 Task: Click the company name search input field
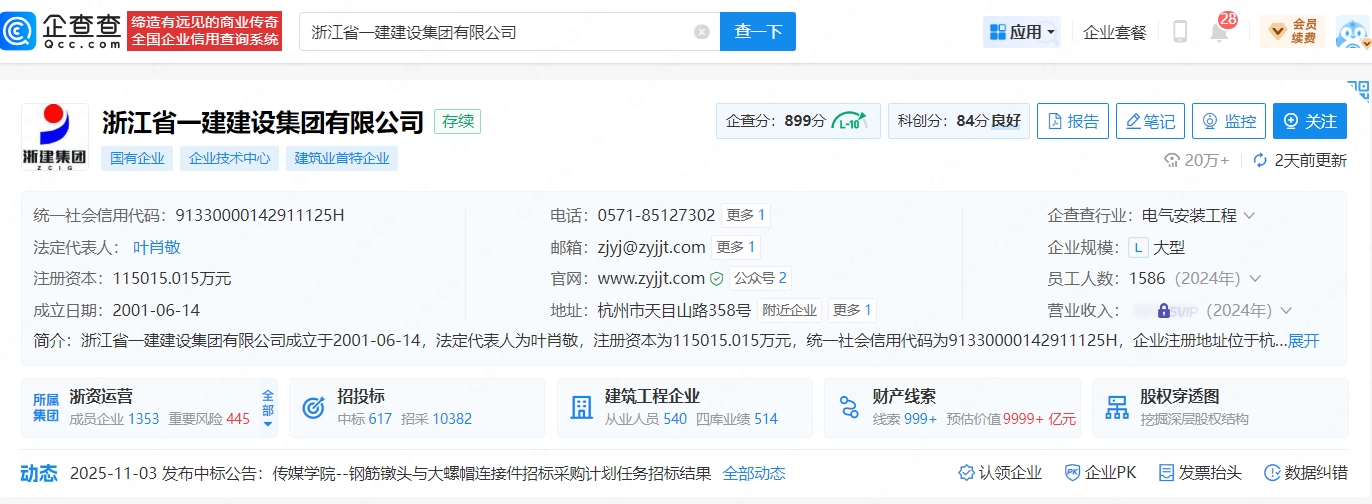point(495,32)
